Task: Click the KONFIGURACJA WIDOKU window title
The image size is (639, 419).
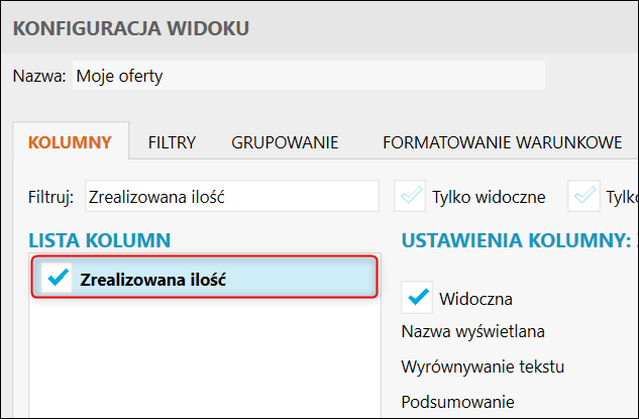Action: point(130,27)
